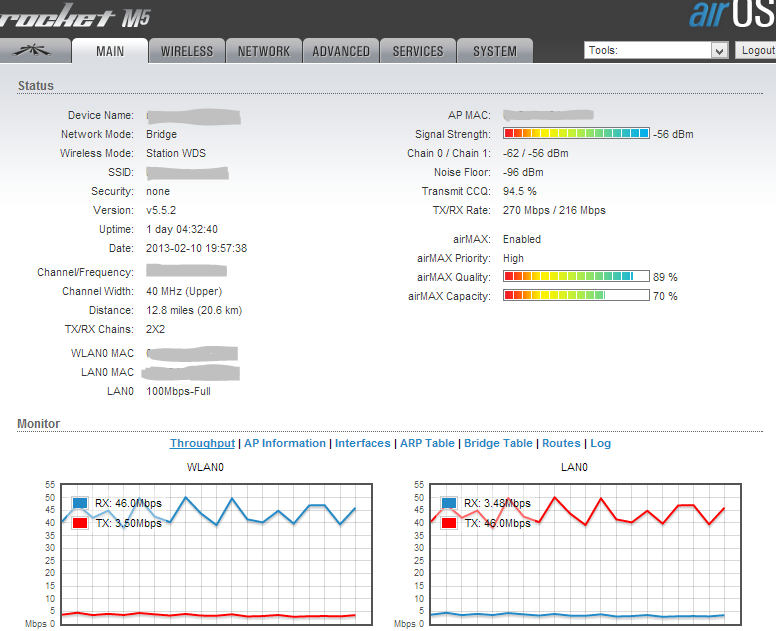Click the Tools combo box field
This screenshot has width=776, height=631.
coord(656,50)
